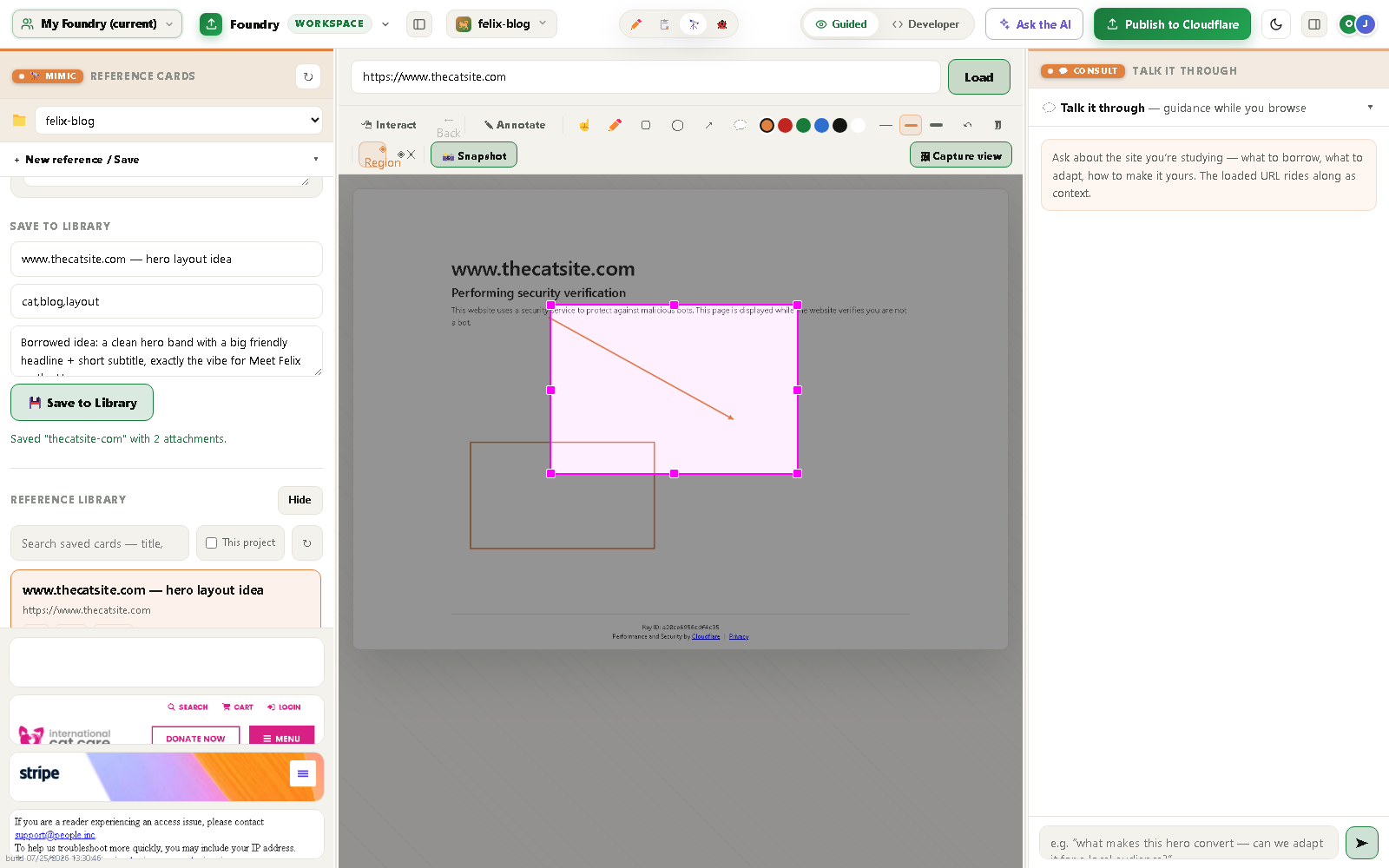Click Publish to Cloudflare button
This screenshot has height=868, width=1389.
(1172, 24)
